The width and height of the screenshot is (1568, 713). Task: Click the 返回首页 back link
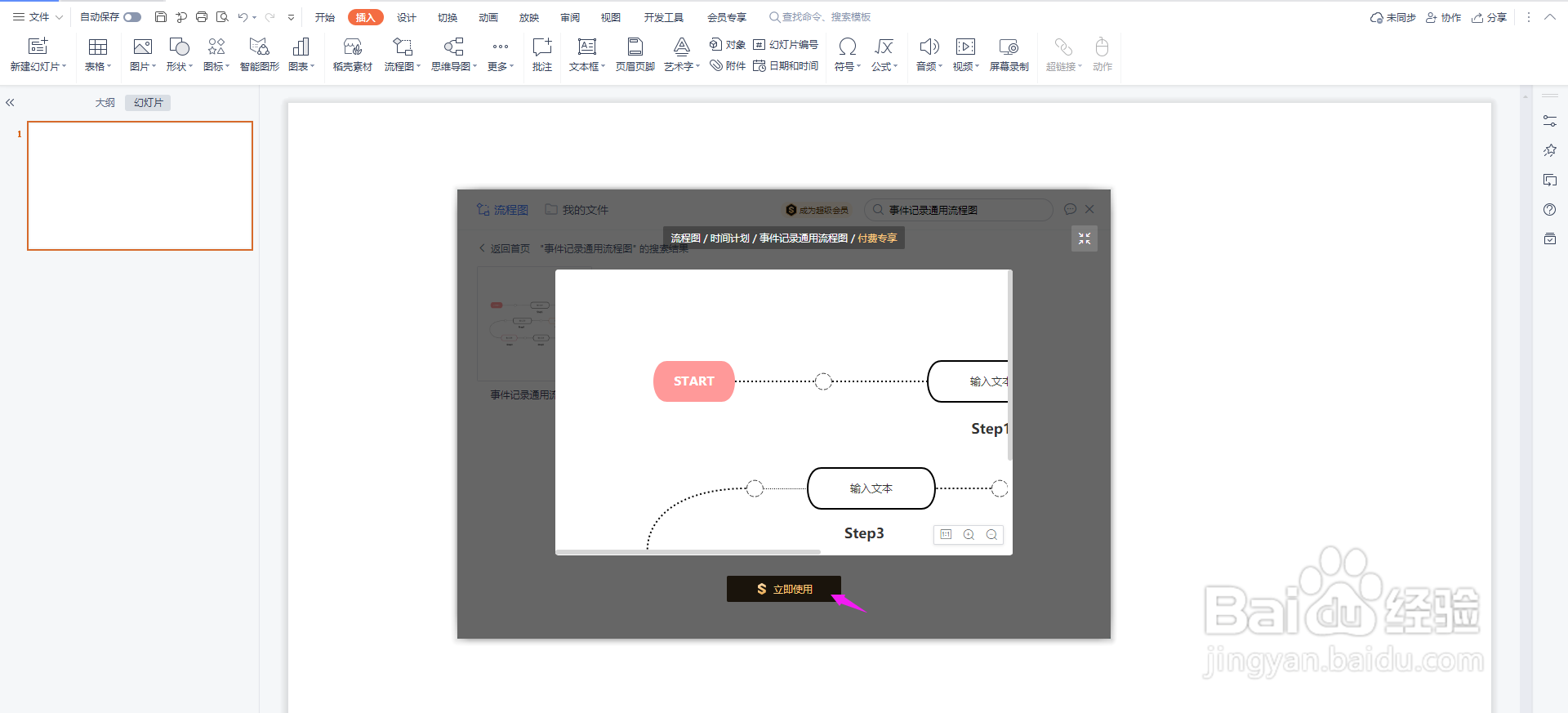tap(504, 248)
